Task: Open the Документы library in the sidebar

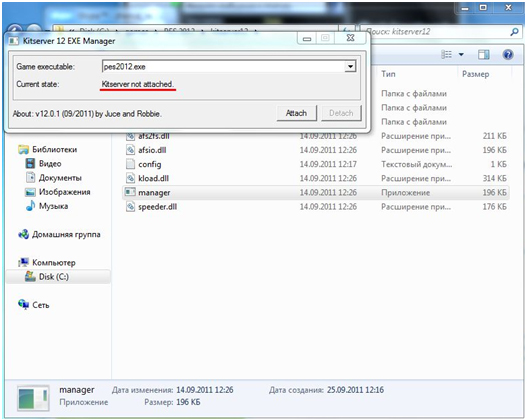Action: (60, 178)
